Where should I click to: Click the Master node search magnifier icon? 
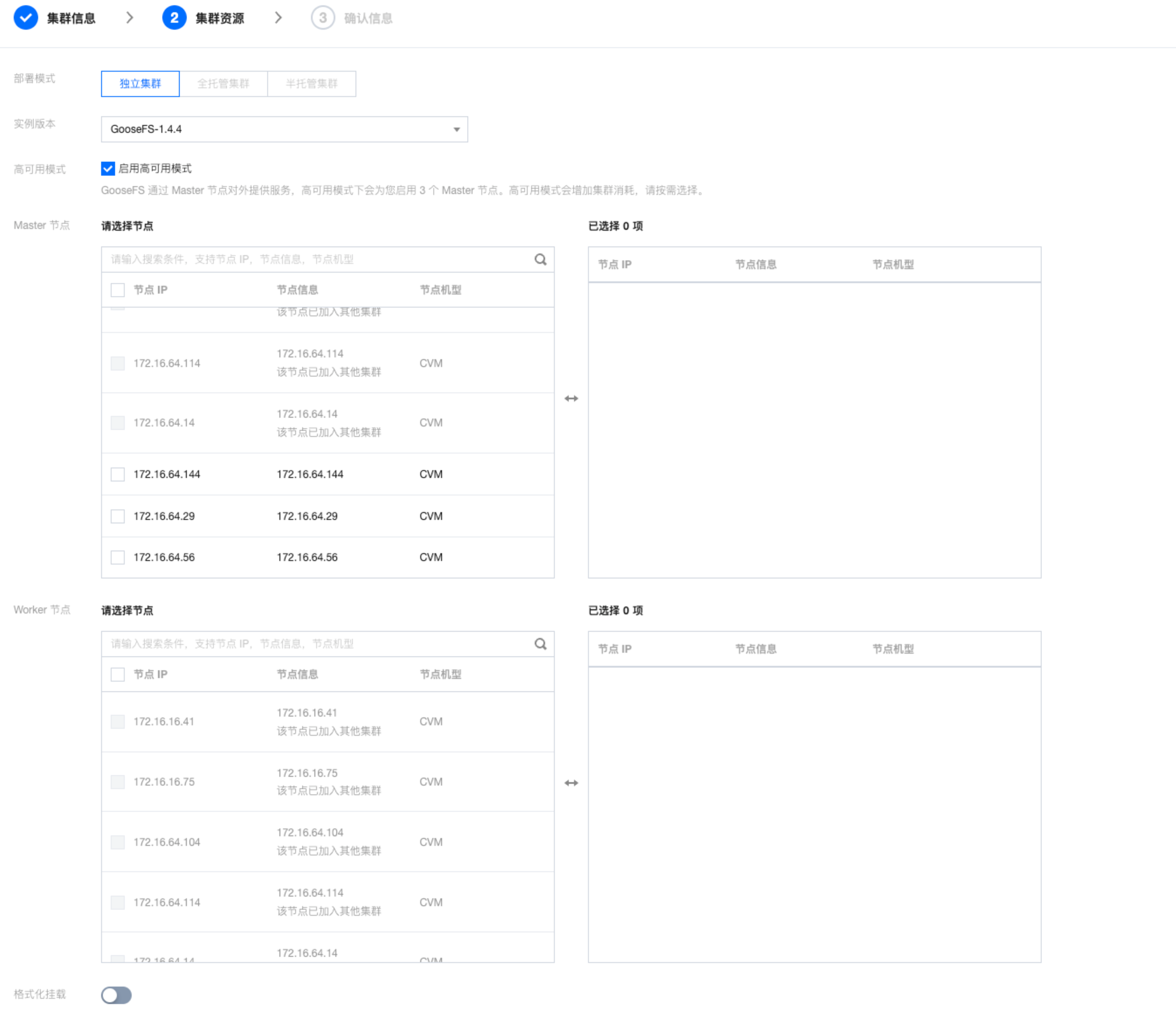[540, 259]
